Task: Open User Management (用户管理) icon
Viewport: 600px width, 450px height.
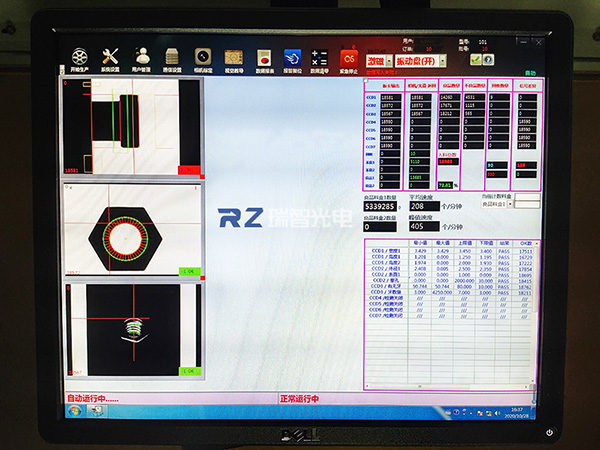Action: 143,58
